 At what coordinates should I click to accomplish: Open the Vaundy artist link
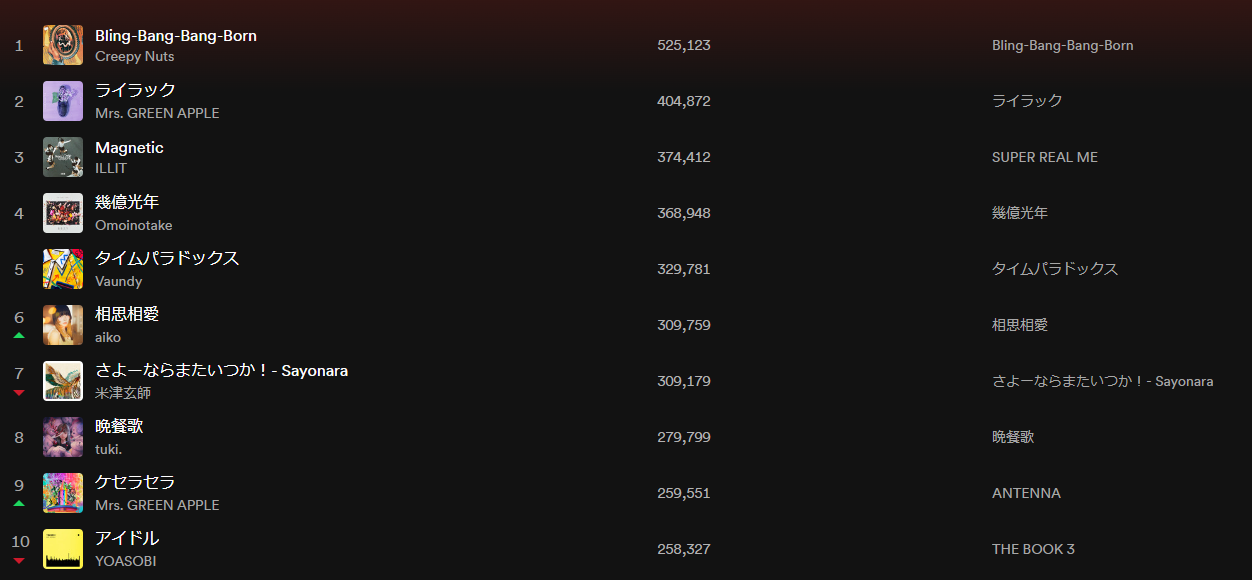pyautogui.click(x=118, y=281)
